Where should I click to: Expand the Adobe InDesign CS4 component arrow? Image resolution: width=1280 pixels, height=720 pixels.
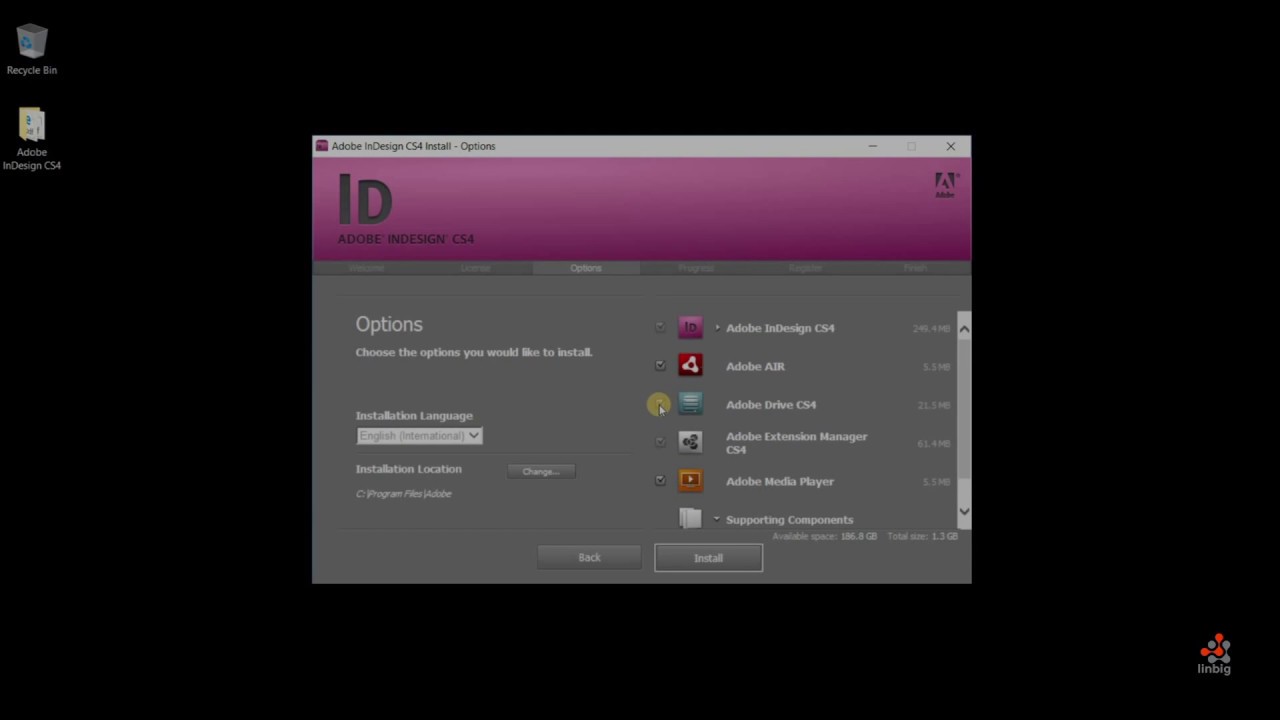click(x=717, y=328)
